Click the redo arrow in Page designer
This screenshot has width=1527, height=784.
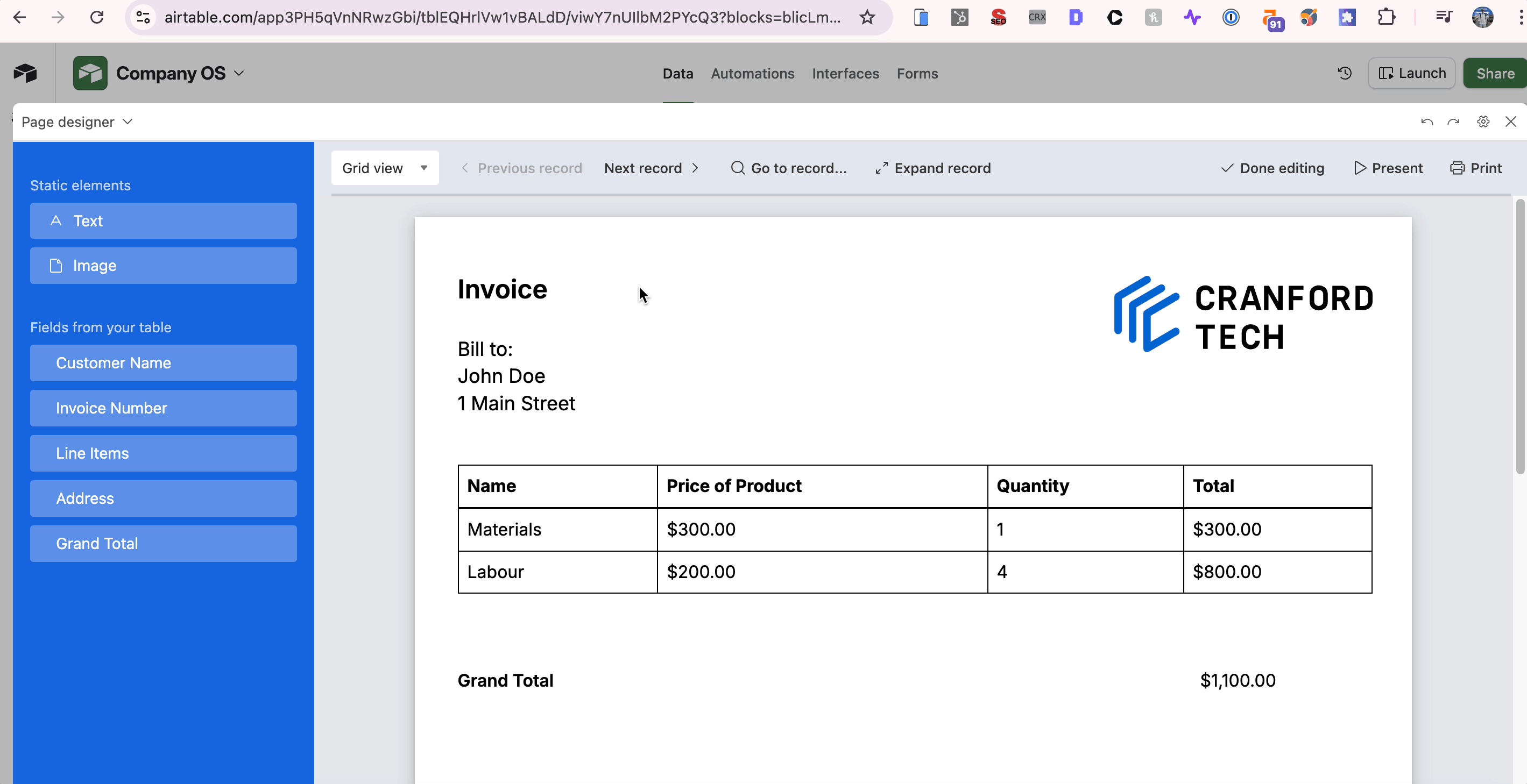pyautogui.click(x=1453, y=122)
